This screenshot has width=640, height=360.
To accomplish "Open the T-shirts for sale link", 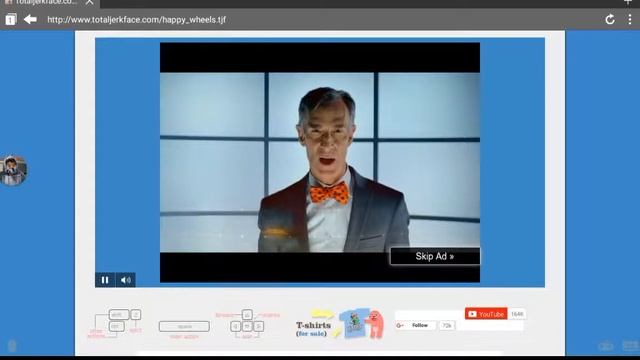I will pos(313,329).
